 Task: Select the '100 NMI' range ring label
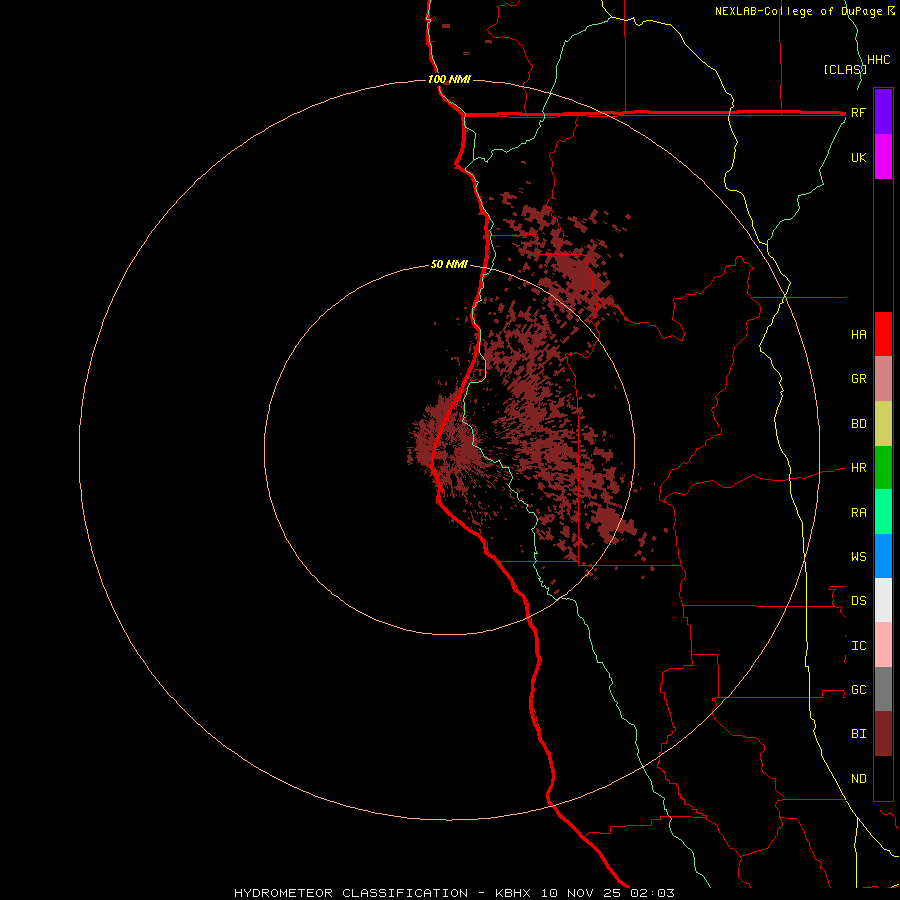tap(449, 79)
